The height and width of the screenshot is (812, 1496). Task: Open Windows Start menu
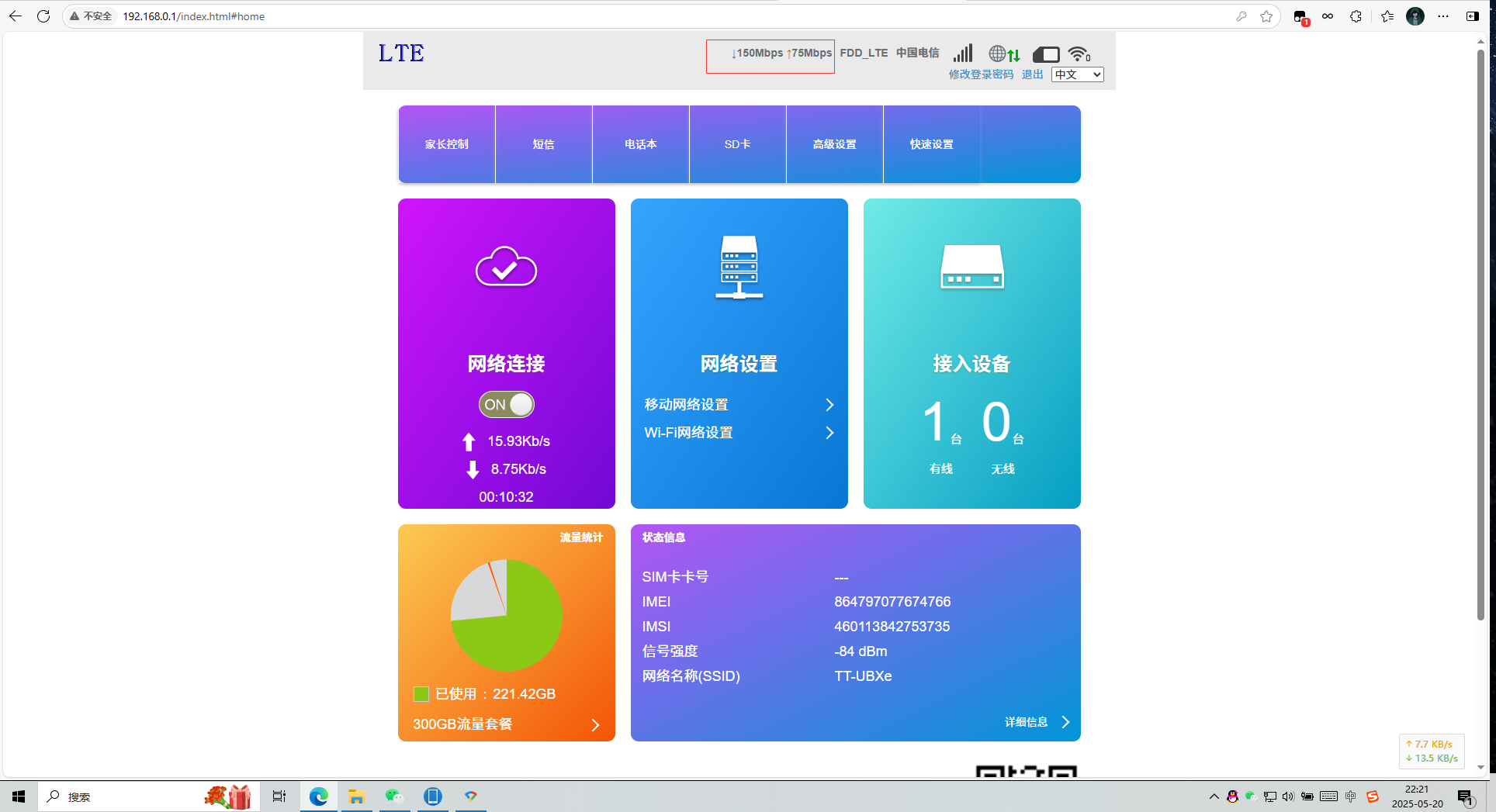(x=19, y=796)
